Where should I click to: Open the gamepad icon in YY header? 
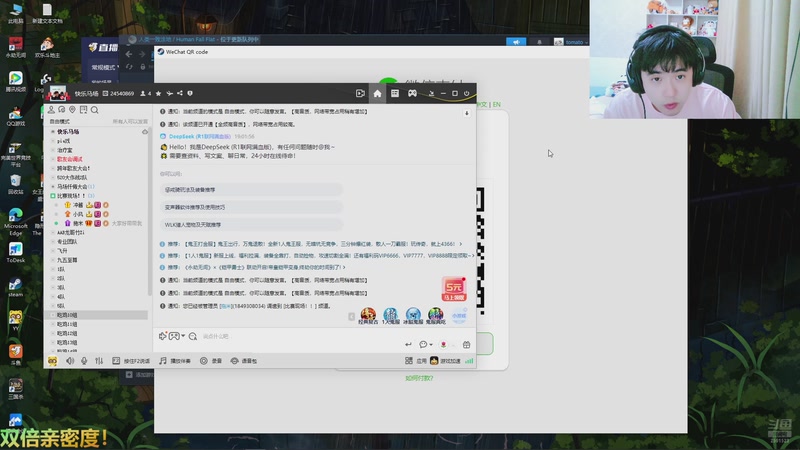(412, 93)
